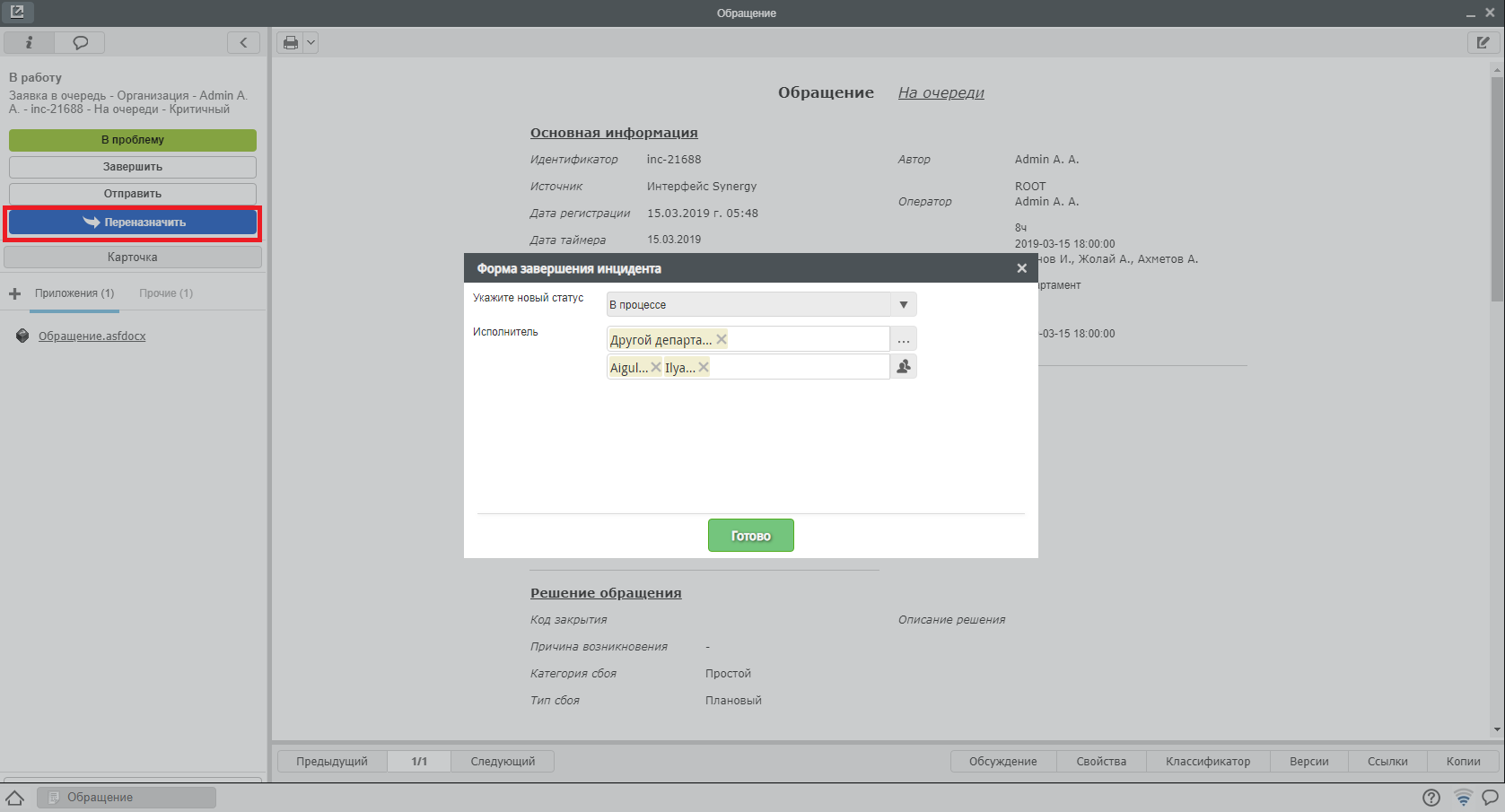Click the printer icon
This screenshot has height=812, width=1505.
(291, 42)
